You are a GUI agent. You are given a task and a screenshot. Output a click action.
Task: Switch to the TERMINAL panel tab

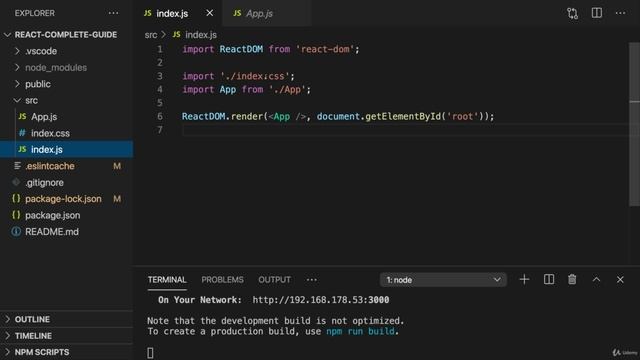167,280
